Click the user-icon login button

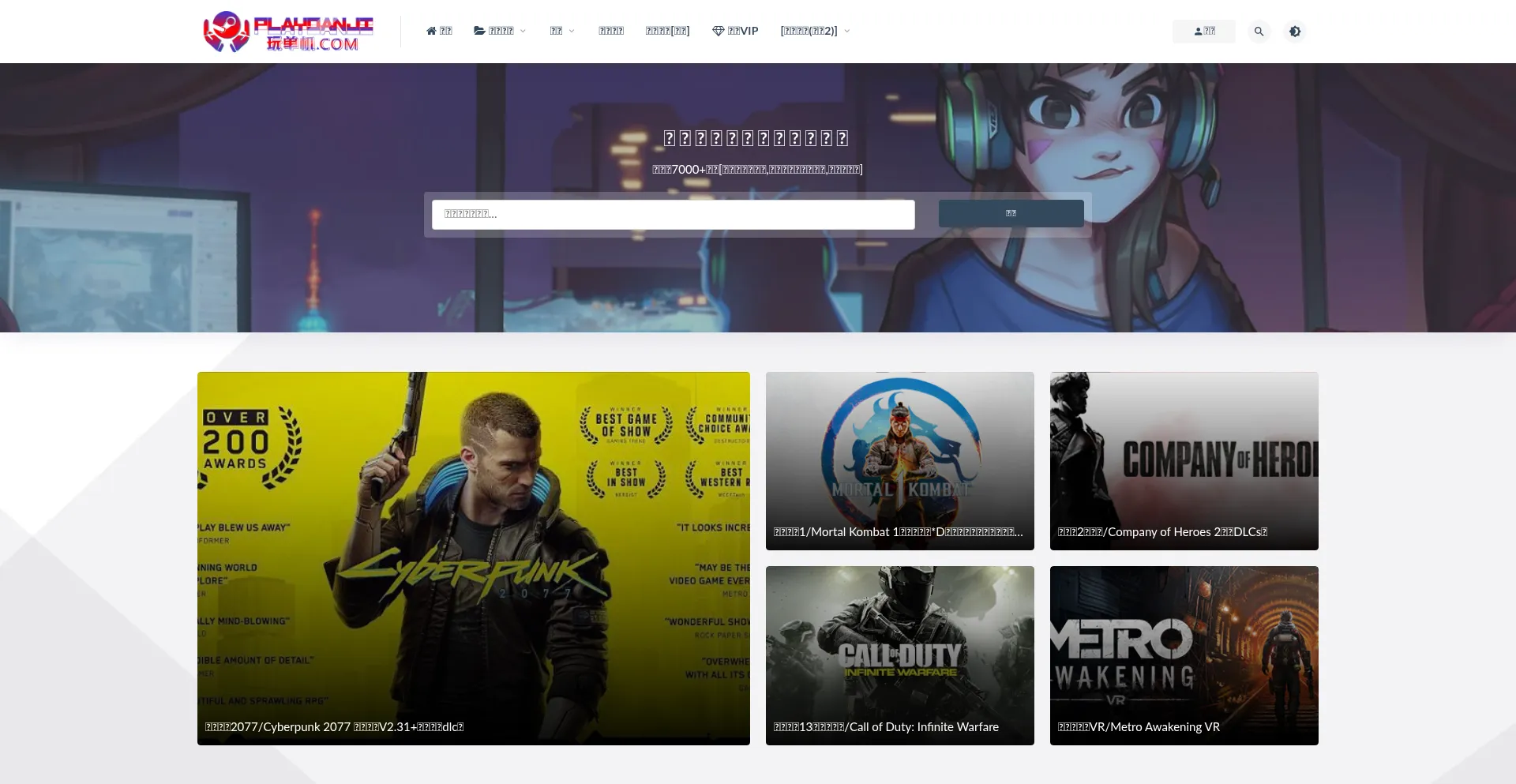[1204, 31]
